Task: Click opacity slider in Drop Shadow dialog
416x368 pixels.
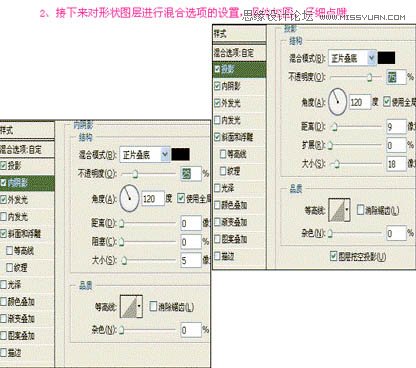Action: click(x=356, y=77)
